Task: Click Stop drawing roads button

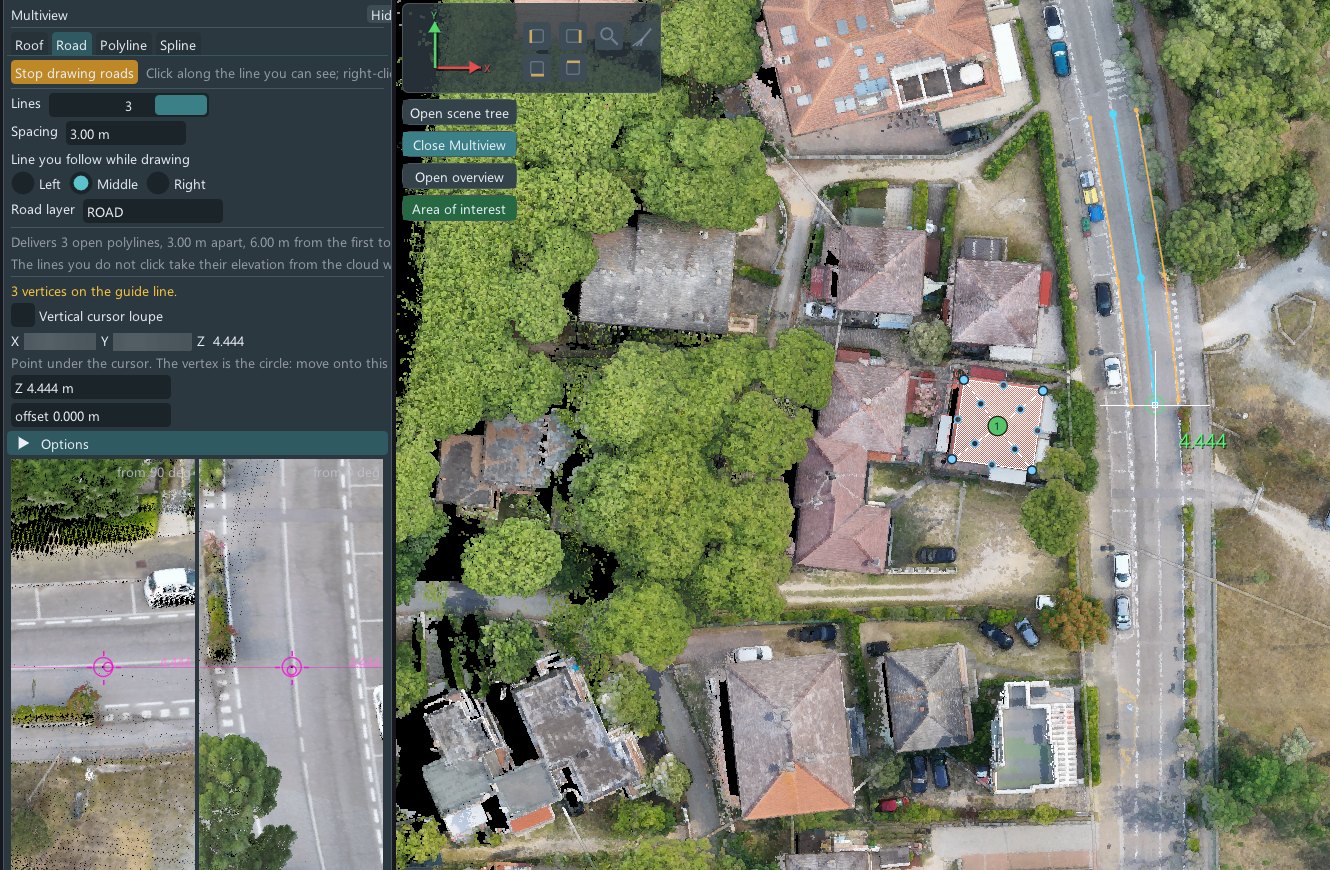Action: click(x=74, y=73)
